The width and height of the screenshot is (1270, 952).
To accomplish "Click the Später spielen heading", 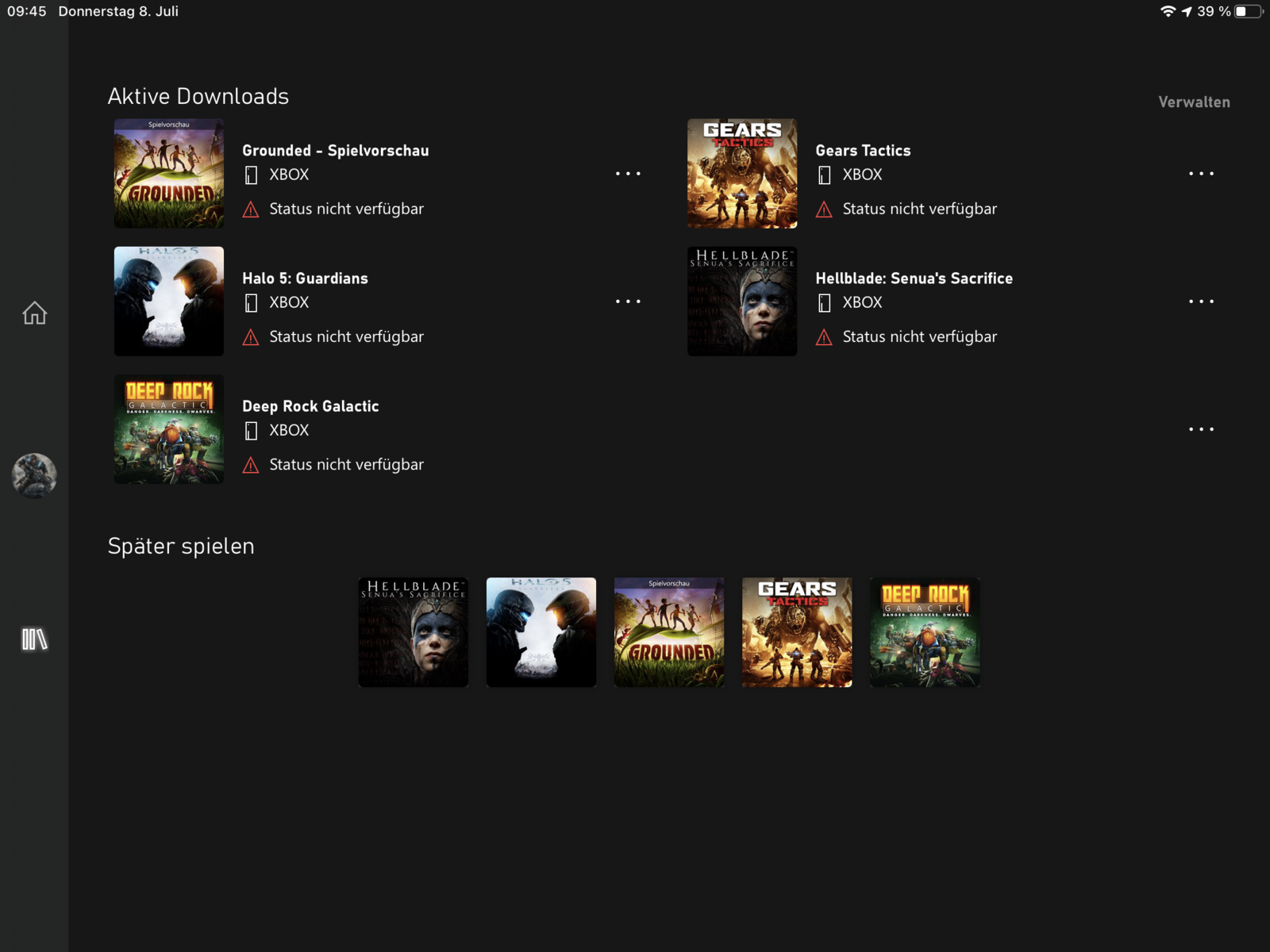I will coord(181,547).
